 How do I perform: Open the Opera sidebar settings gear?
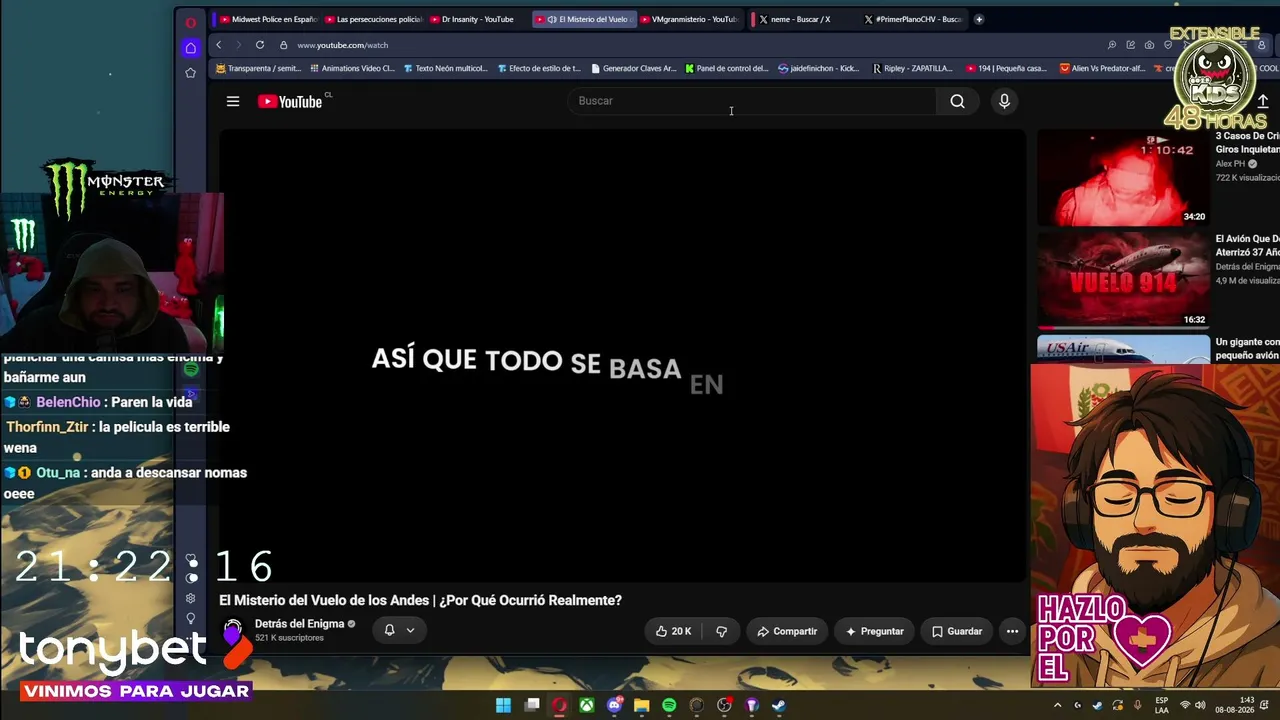(190, 598)
